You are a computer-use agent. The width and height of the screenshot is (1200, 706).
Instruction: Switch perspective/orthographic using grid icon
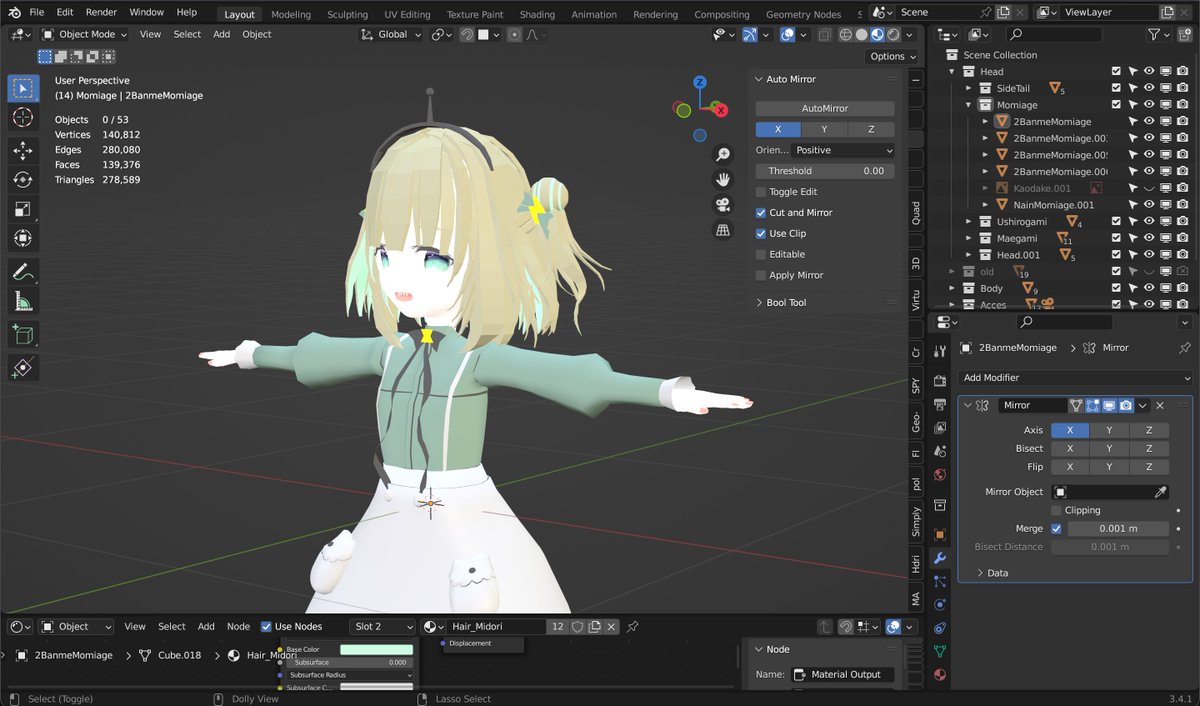click(x=722, y=230)
